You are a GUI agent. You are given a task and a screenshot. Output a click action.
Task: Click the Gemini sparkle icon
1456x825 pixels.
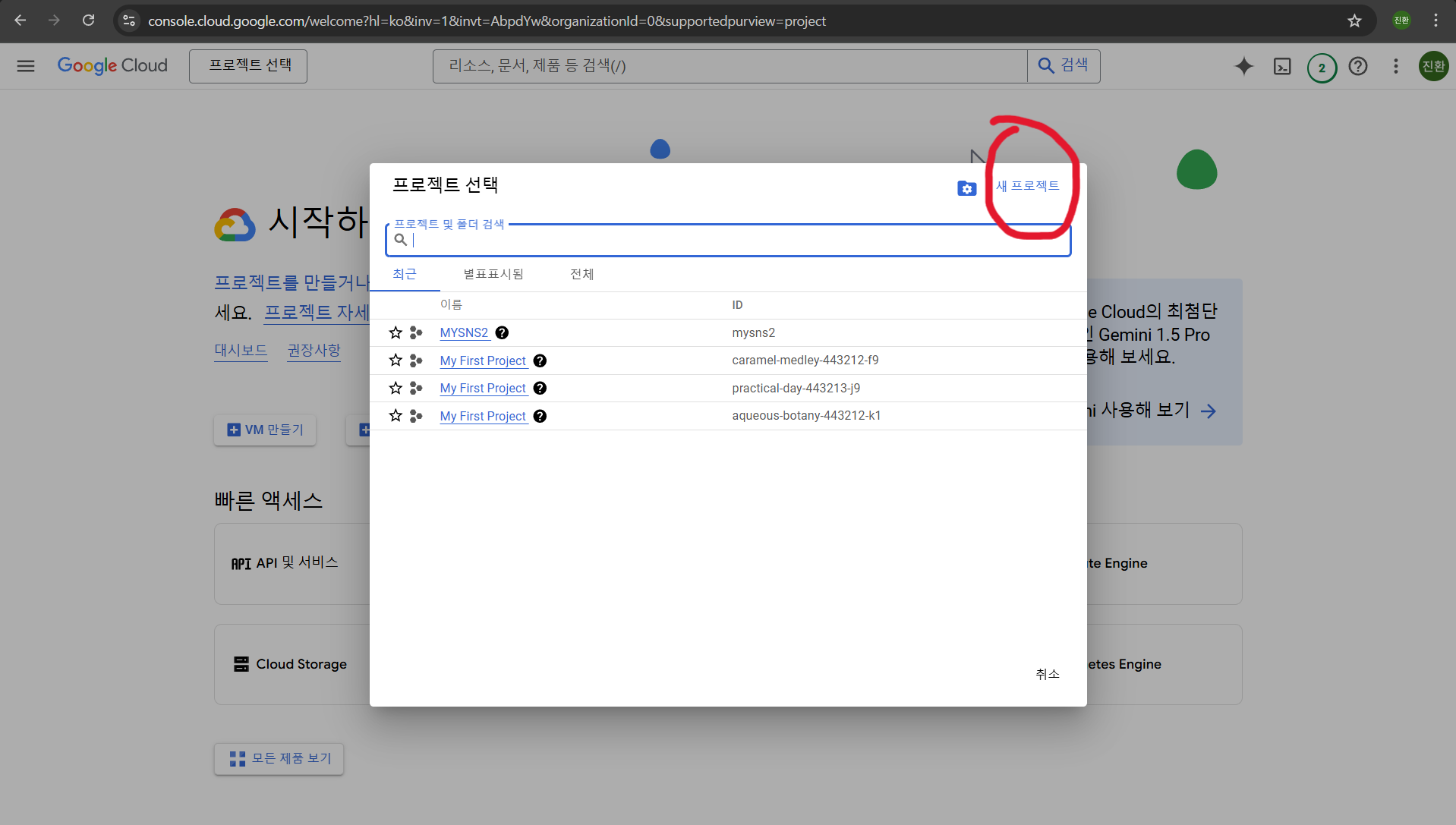point(1243,67)
